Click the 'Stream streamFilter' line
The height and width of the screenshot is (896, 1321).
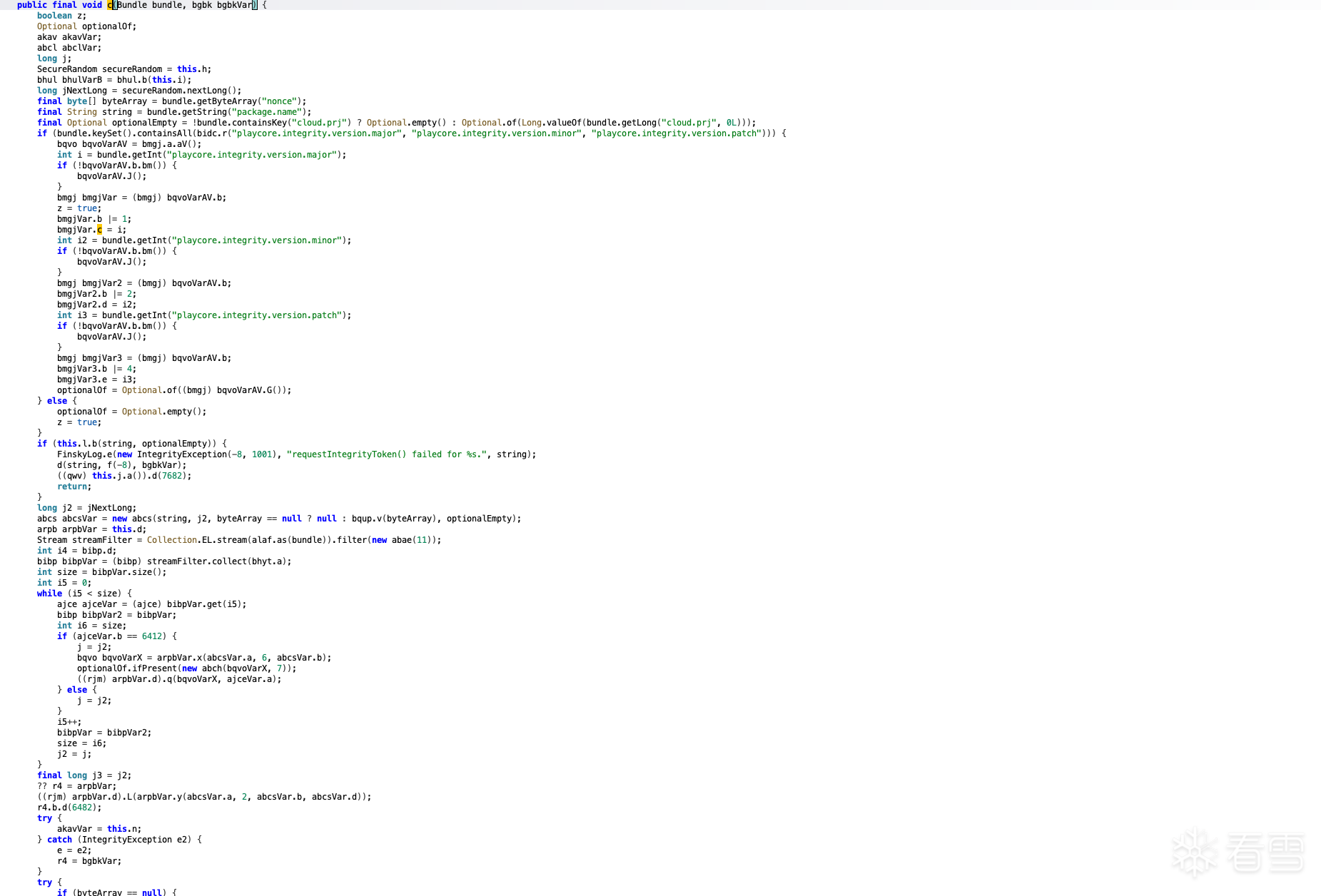[239, 540]
